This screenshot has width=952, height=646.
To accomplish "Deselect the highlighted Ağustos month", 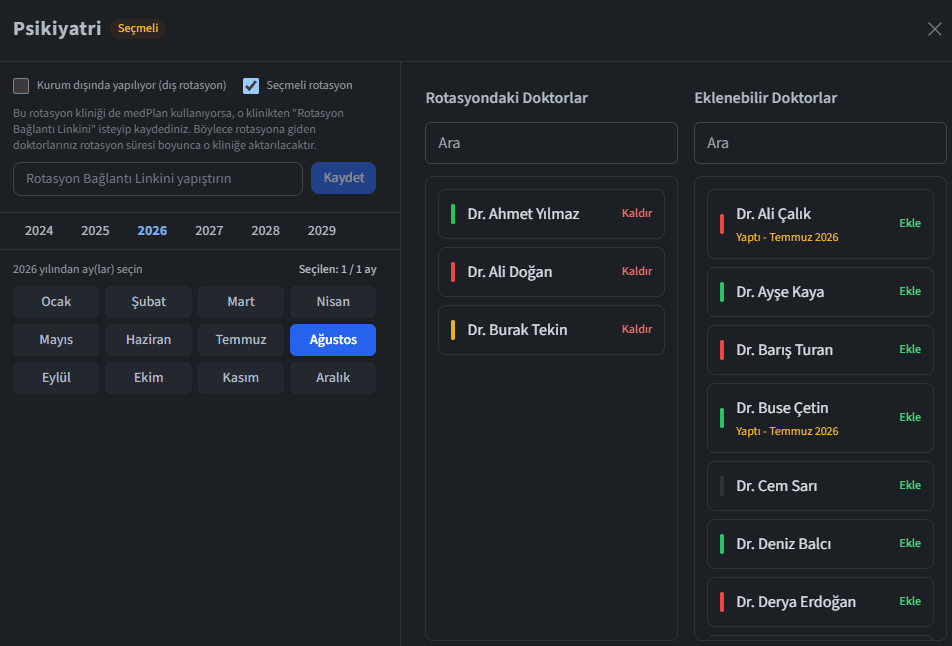I will point(333,340).
